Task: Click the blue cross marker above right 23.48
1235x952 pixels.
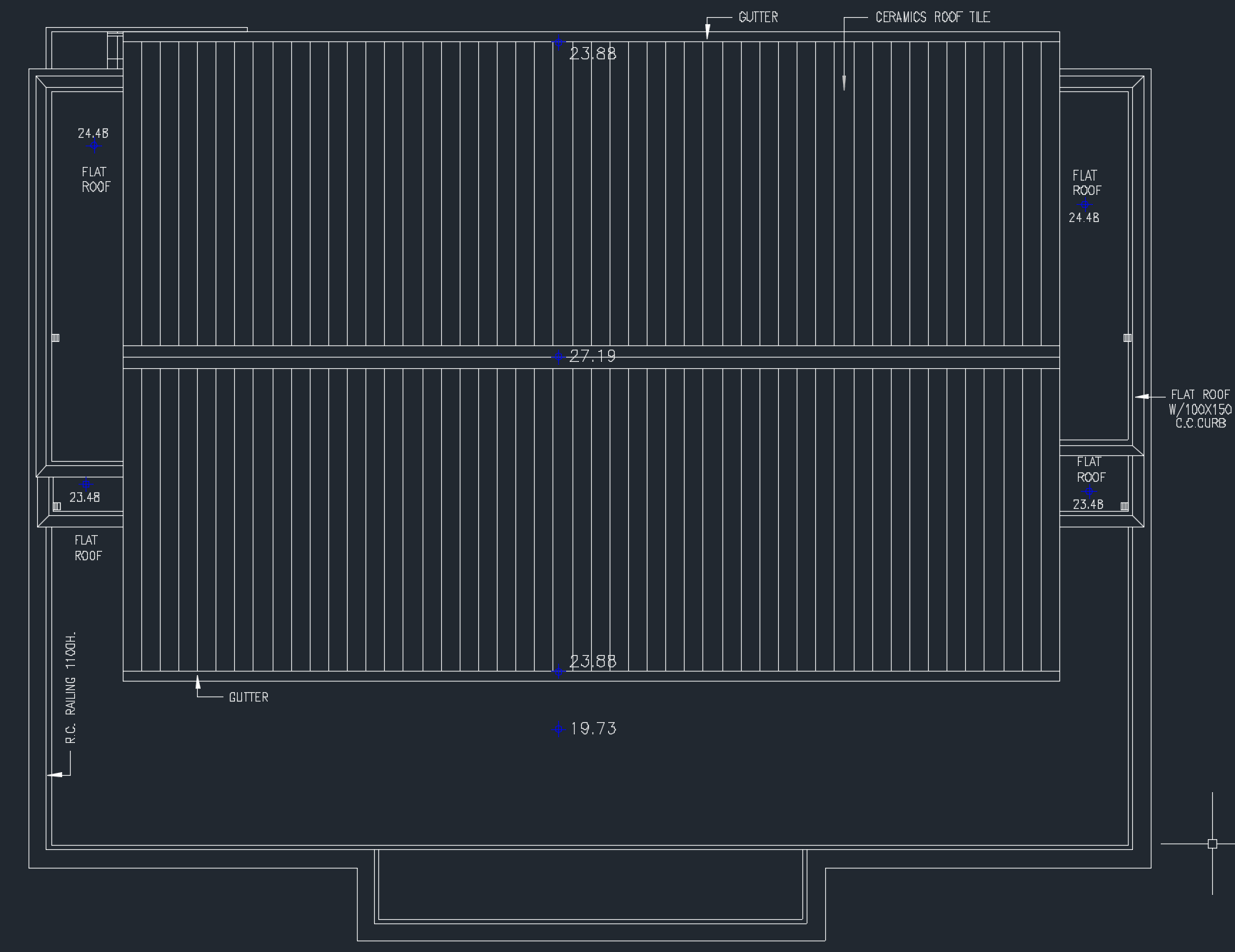Action: [1089, 492]
